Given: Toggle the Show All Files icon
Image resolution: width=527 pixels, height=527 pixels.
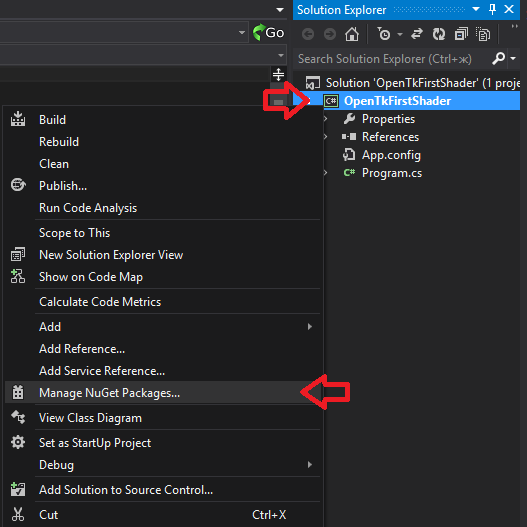Looking at the screenshot, I should point(483,34).
